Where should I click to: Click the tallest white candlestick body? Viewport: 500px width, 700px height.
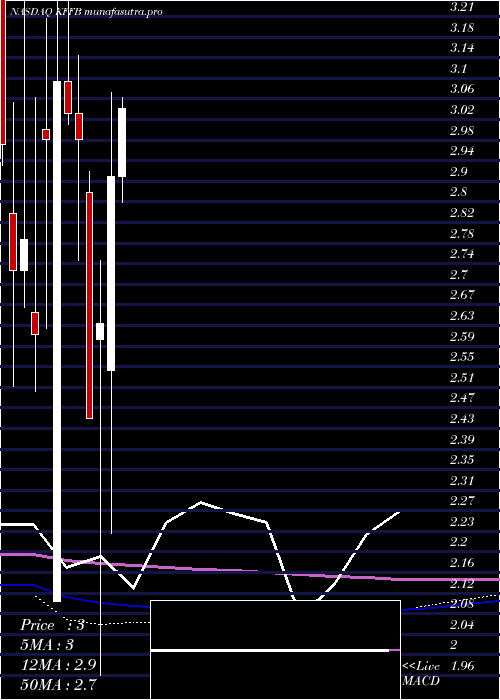[x=57, y=341]
